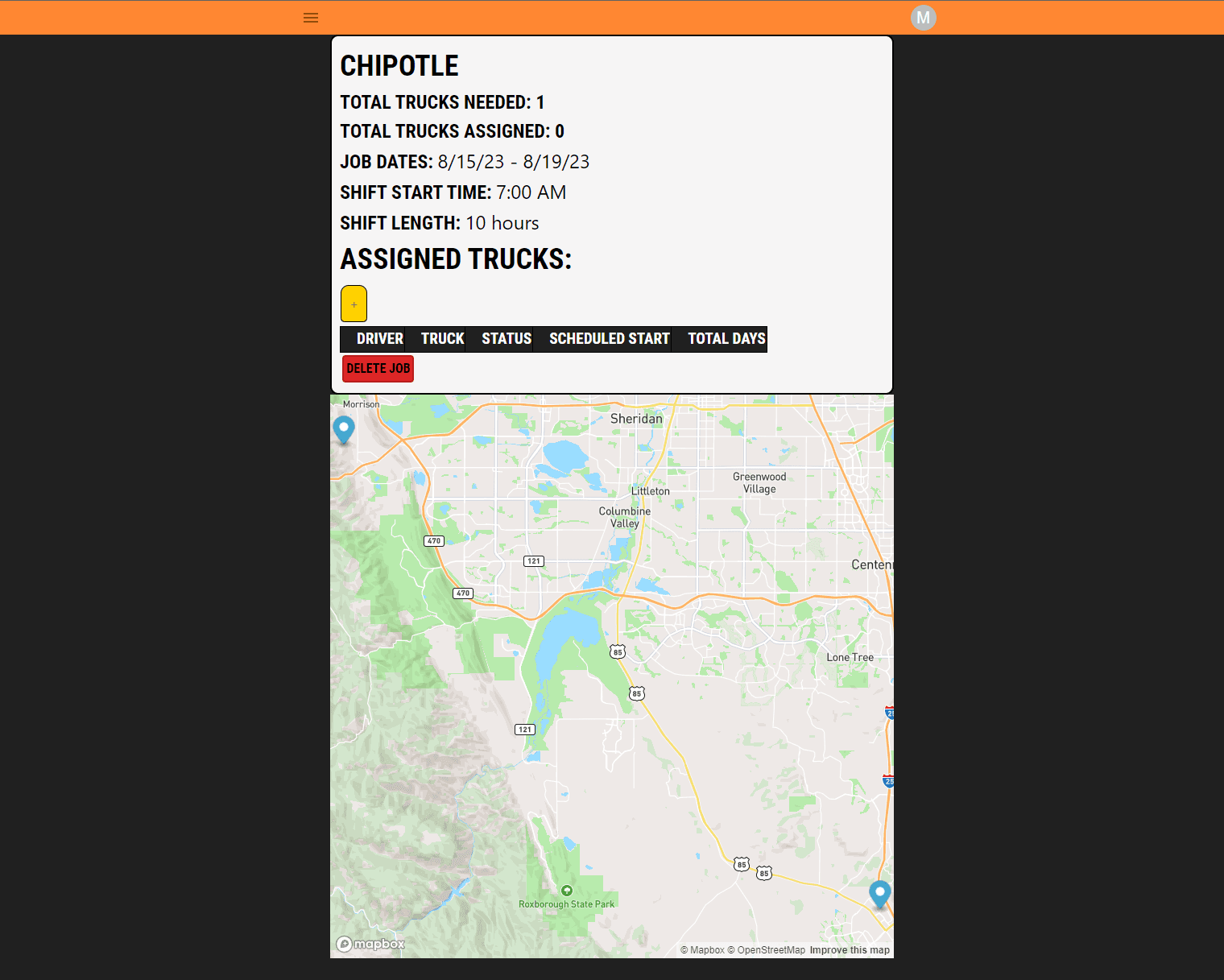1224x980 pixels.
Task: Open the Mapbox logo link
Action: [370, 944]
